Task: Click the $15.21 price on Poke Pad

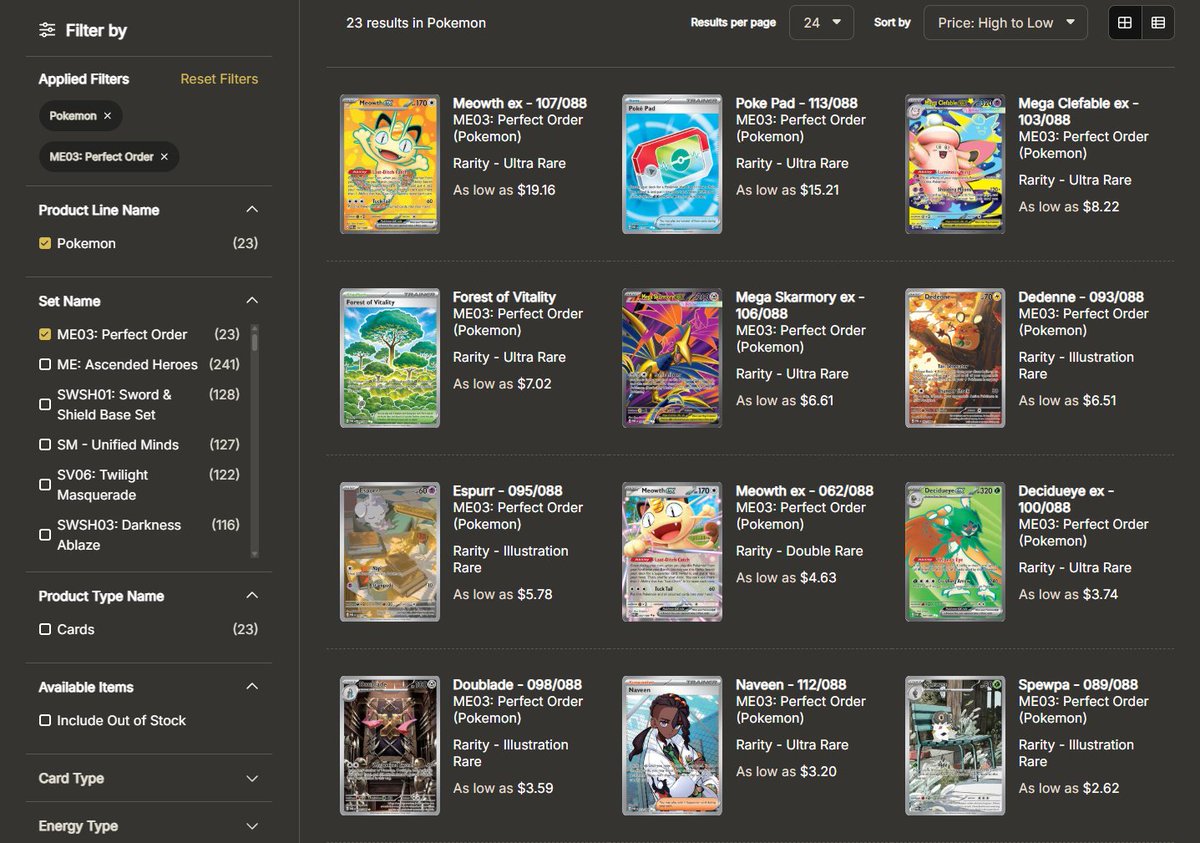Action: tap(819, 190)
